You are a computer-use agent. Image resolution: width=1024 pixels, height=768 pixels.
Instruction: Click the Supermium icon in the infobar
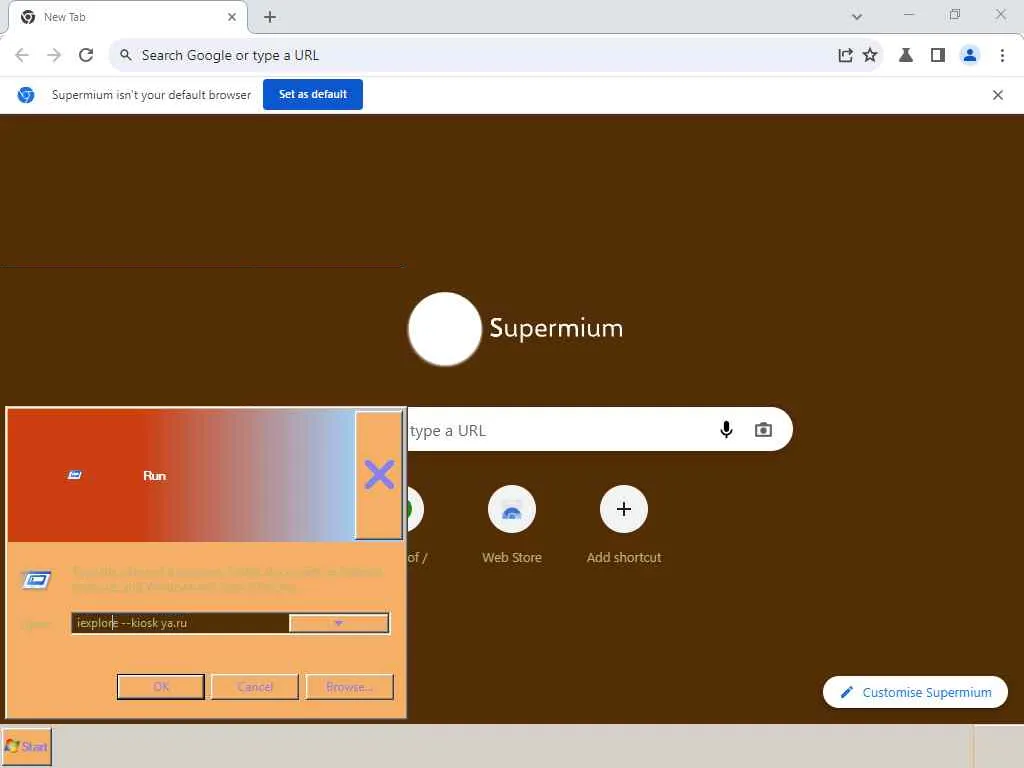coord(26,95)
